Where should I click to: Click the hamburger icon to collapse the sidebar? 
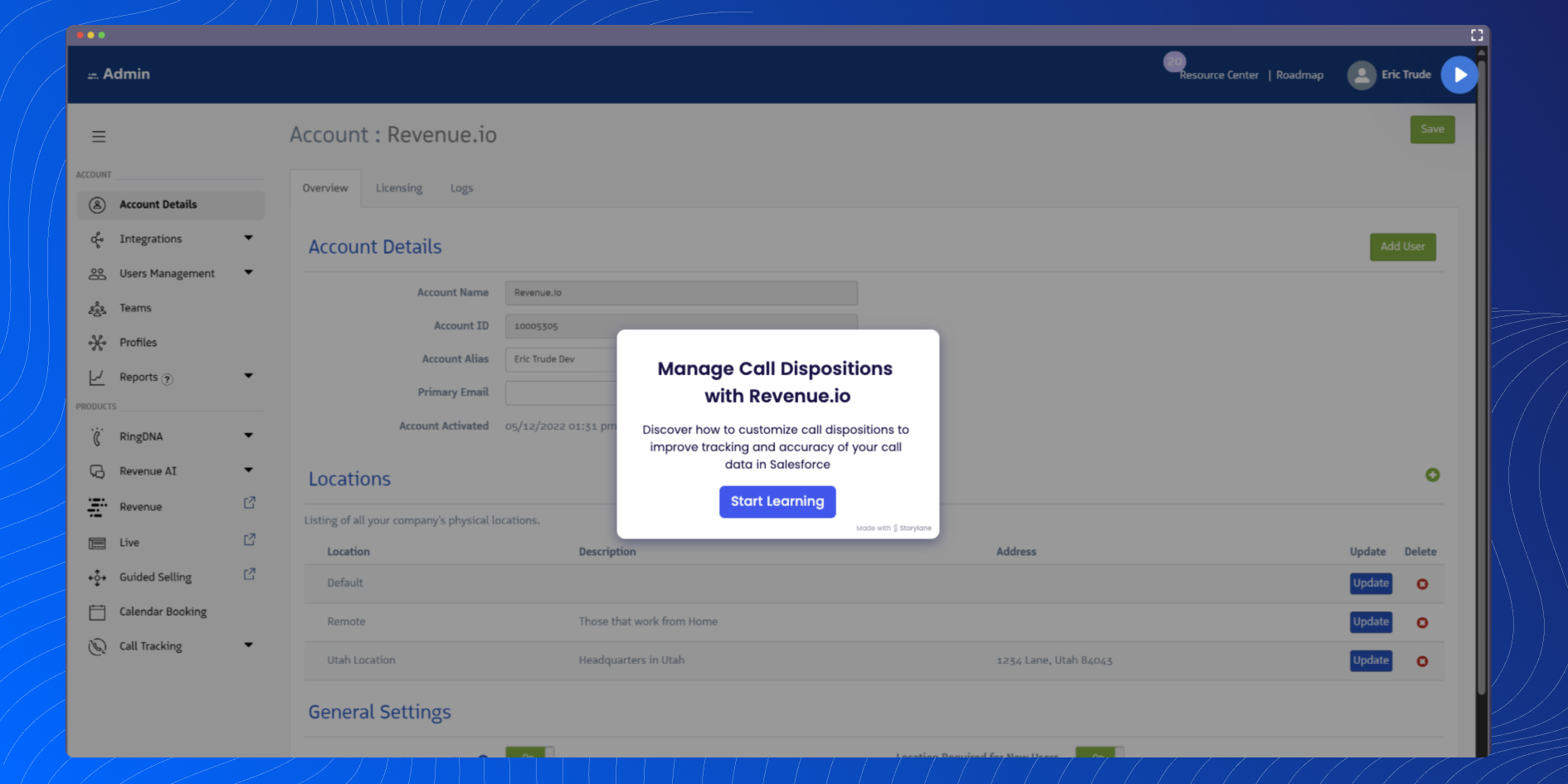[99, 136]
